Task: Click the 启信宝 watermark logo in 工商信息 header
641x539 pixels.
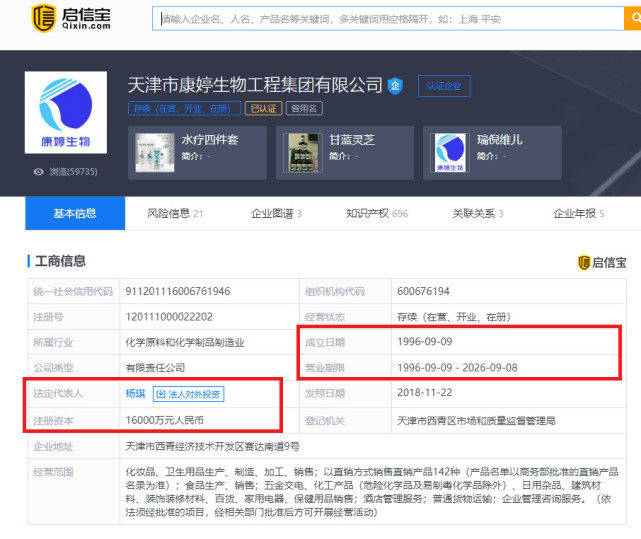Action: [603, 263]
